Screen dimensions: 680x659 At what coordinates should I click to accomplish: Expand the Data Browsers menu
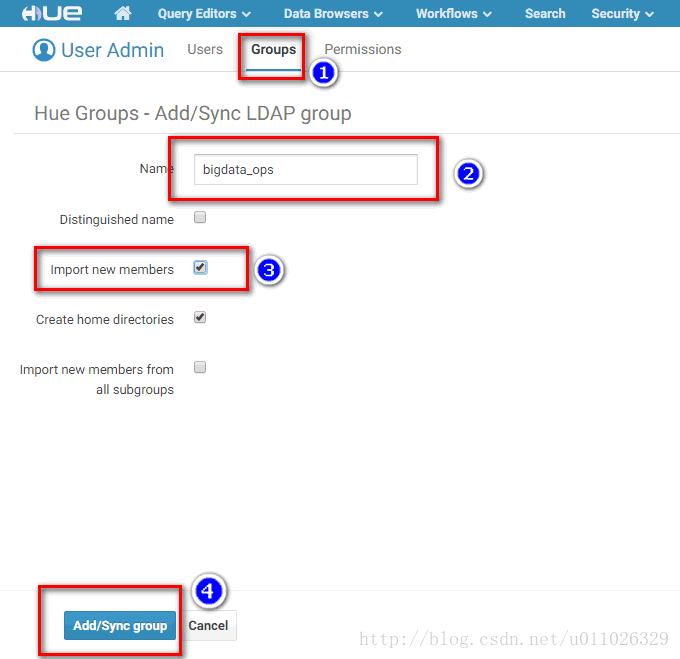333,14
